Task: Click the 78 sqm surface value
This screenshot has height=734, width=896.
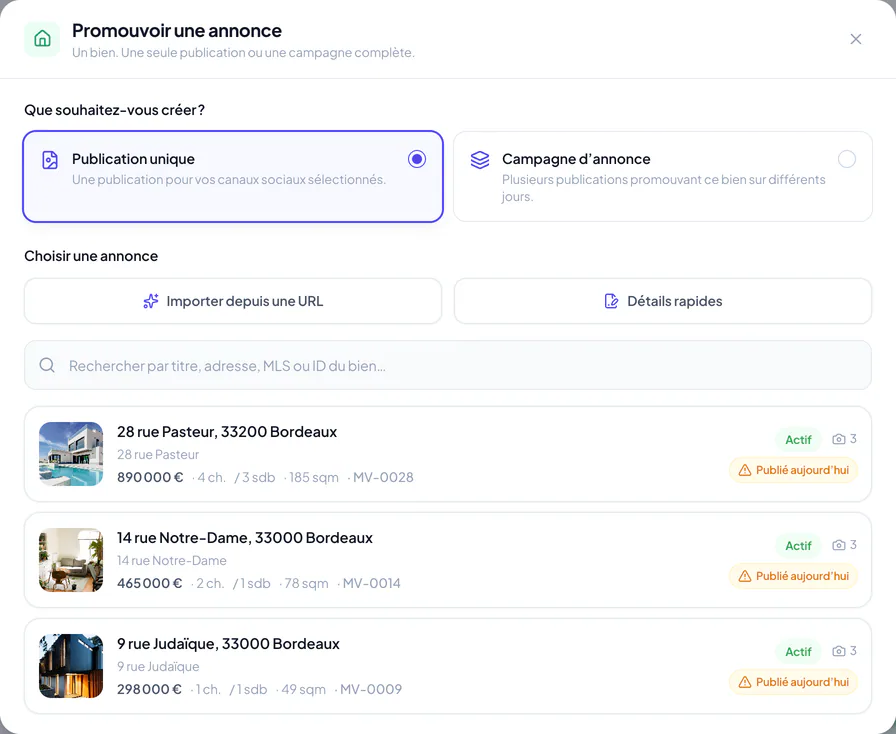Action: (306, 583)
